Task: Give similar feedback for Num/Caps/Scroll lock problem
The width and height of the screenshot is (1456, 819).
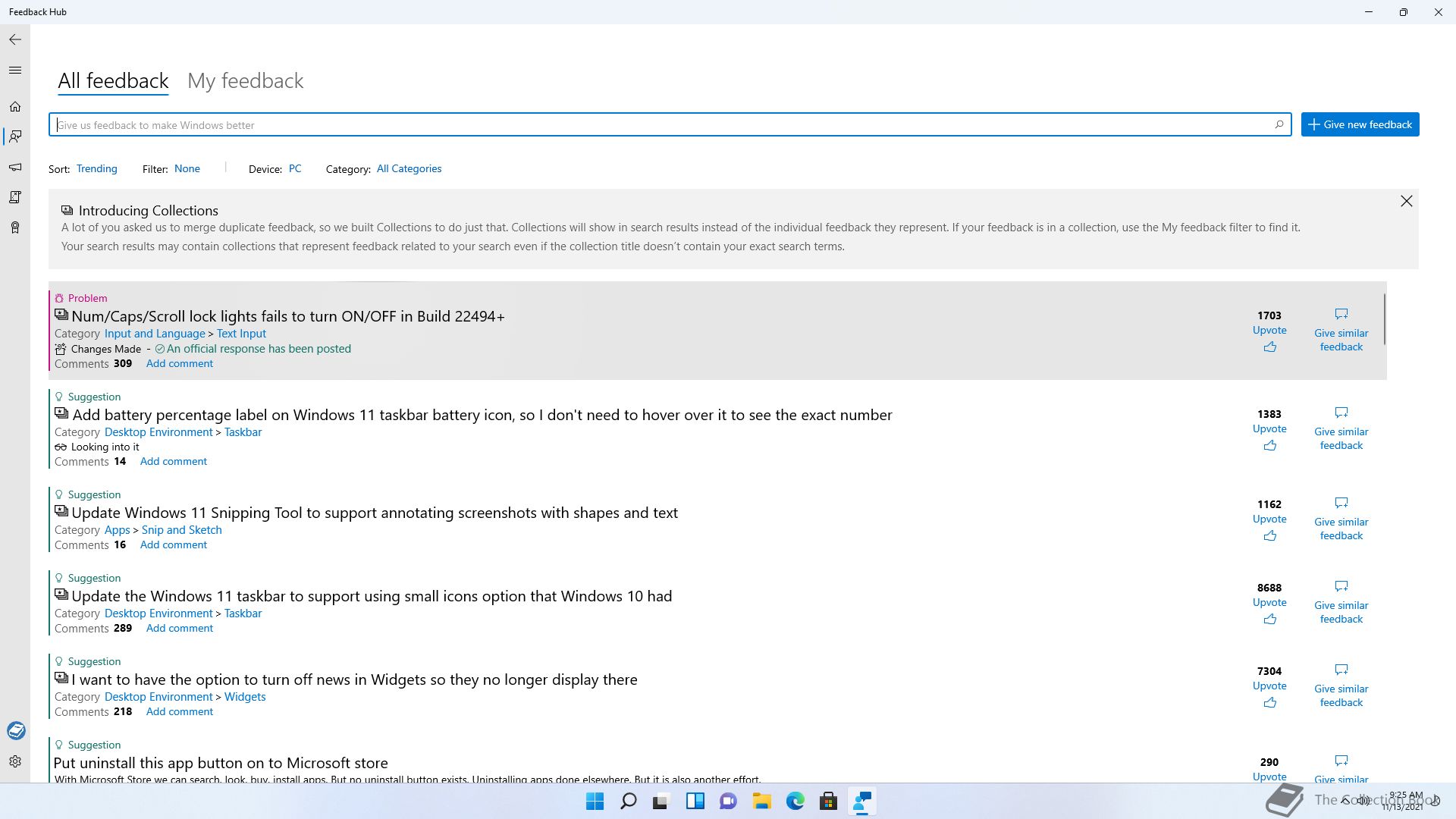Action: [x=1341, y=331]
